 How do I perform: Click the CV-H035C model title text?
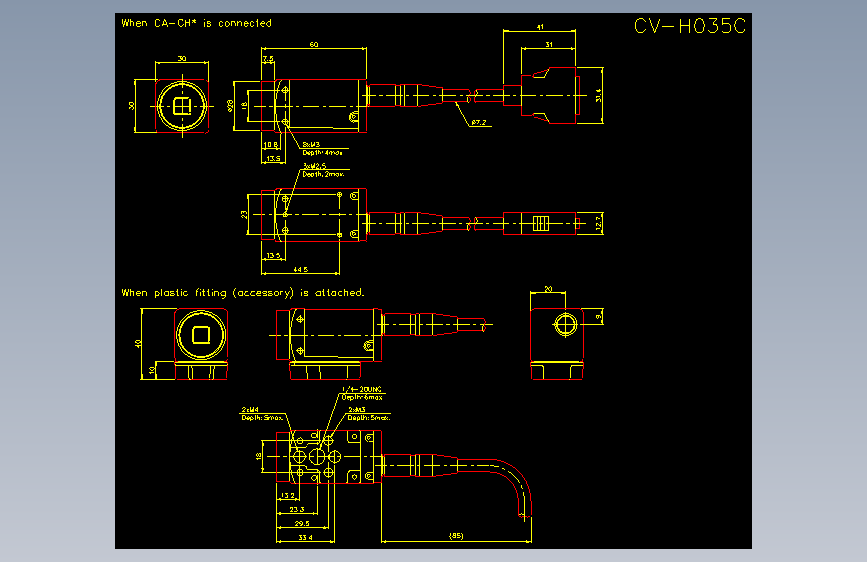tap(690, 26)
